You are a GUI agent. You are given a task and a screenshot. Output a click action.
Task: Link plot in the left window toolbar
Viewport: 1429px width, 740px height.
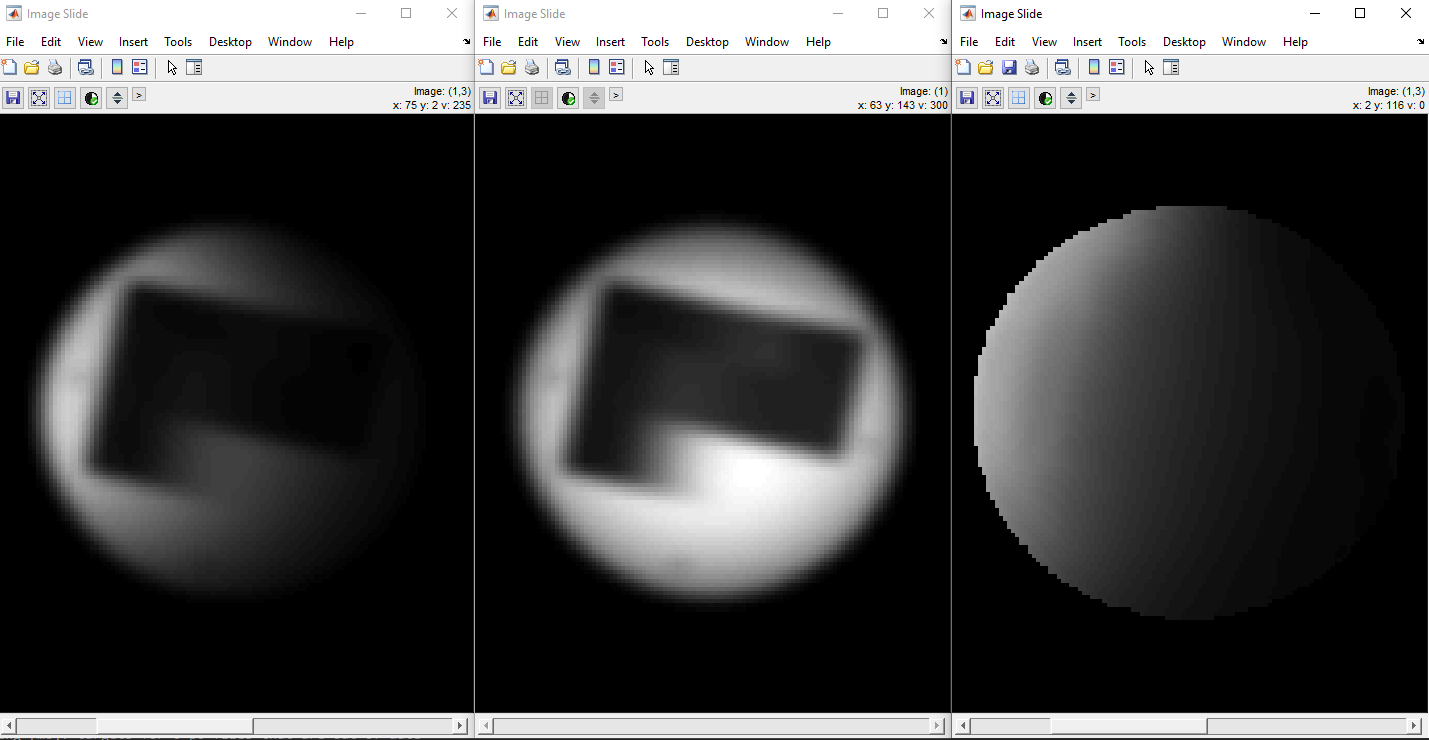click(x=86, y=67)
